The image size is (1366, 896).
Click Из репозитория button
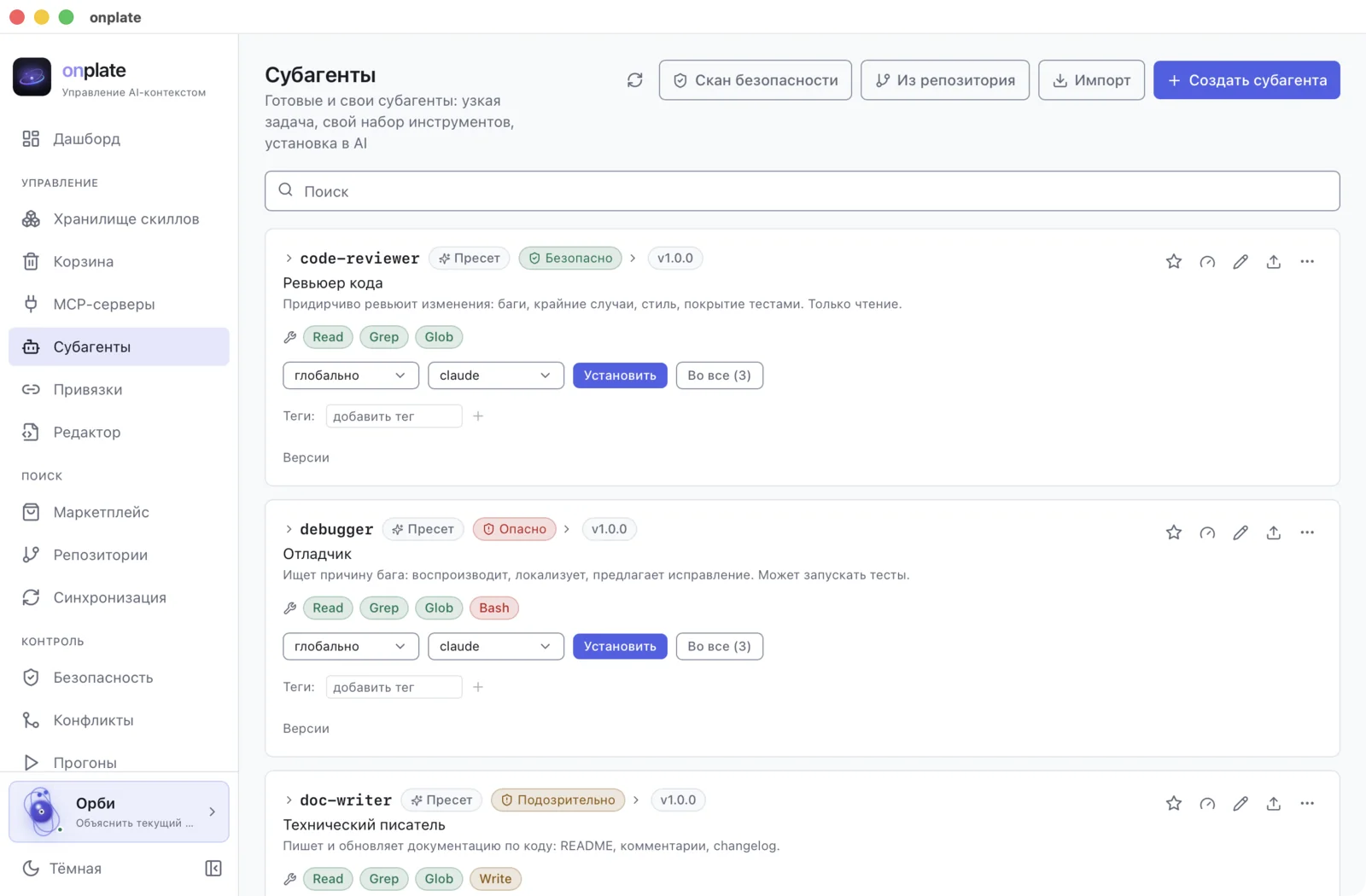(945, 80)
